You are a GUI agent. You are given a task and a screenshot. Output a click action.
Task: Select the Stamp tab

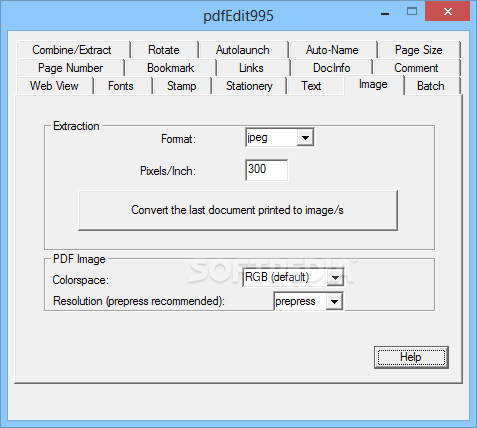182,86
